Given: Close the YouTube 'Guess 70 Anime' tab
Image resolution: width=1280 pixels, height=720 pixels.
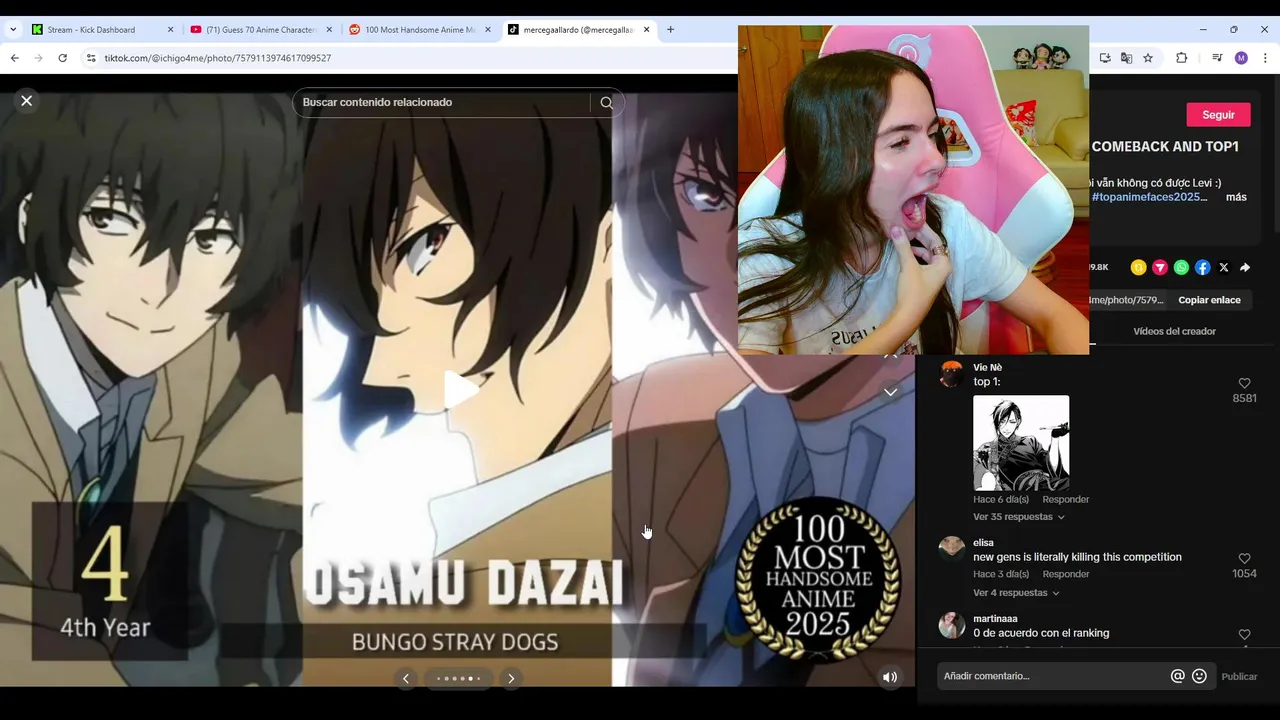Looking at the screenshot, I should (329, 30).
